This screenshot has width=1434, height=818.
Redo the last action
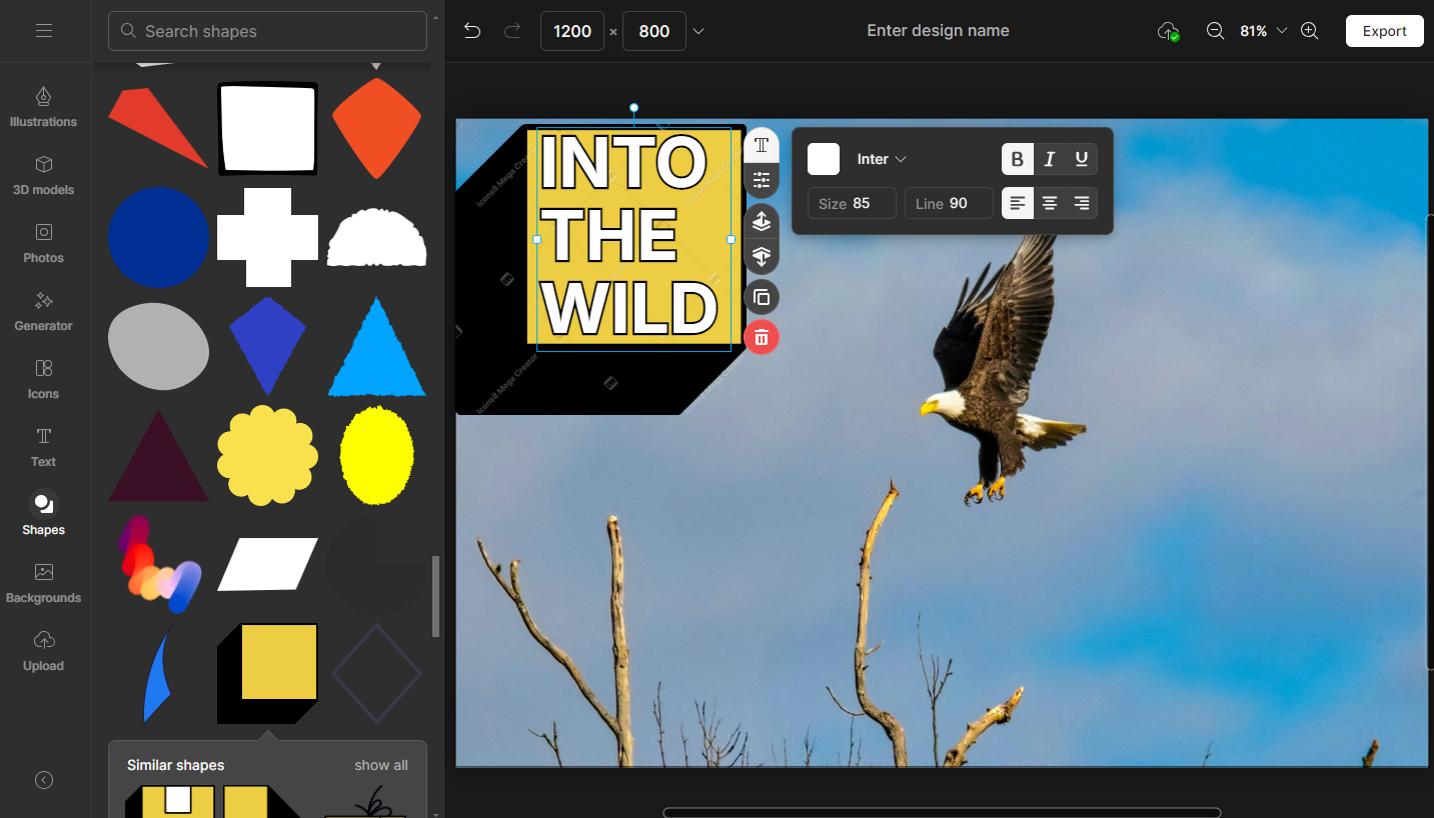pos(512,31)
